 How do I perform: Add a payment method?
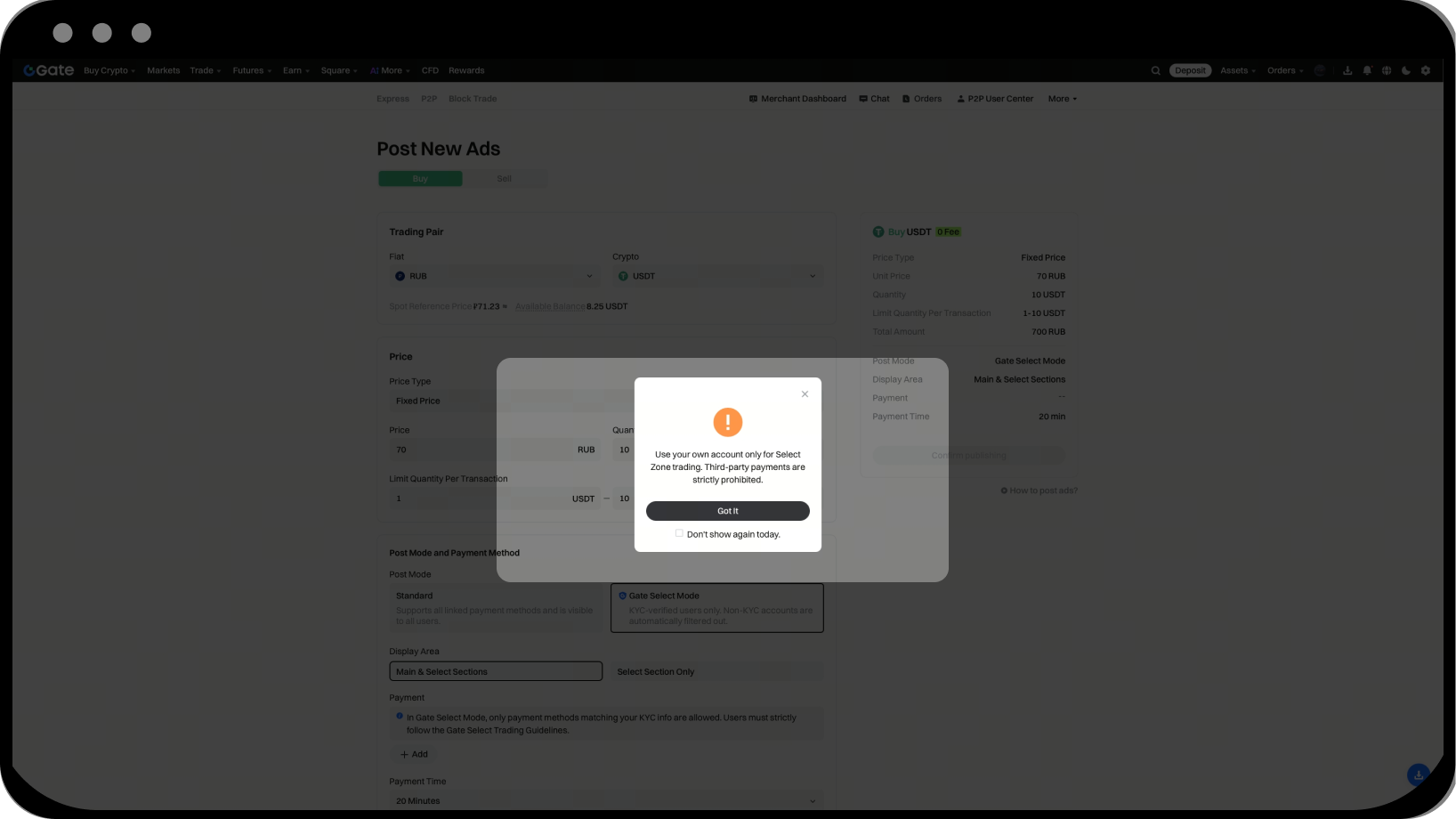coord(414,754)
